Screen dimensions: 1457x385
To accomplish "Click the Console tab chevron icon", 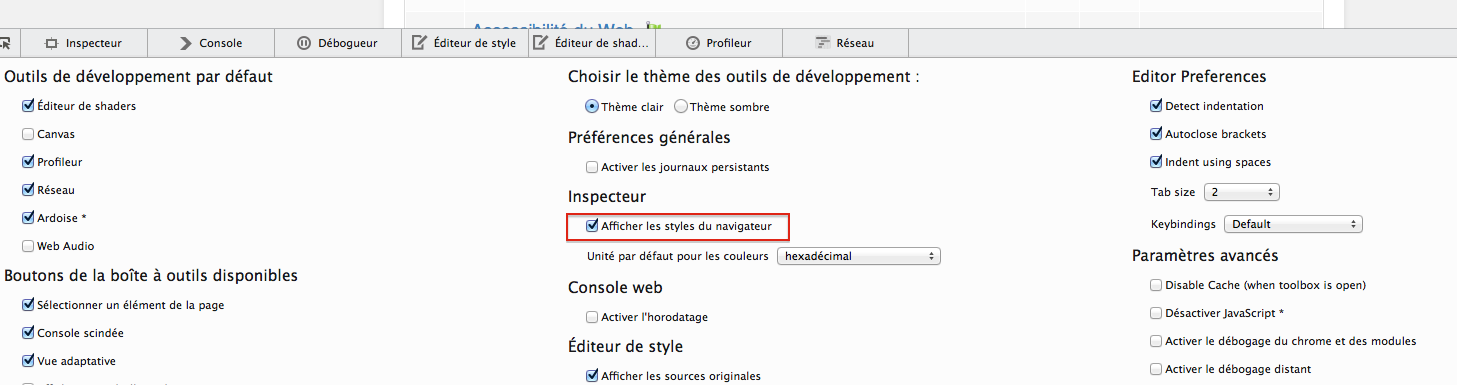I will (x=185, y=43).
